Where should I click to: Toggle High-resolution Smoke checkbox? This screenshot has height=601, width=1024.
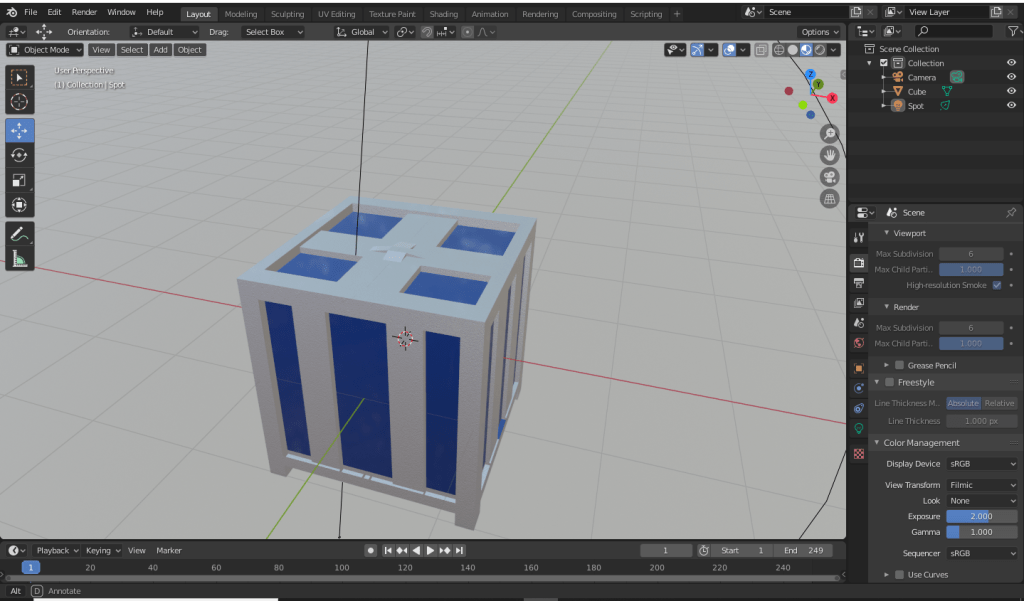point(996,285)
